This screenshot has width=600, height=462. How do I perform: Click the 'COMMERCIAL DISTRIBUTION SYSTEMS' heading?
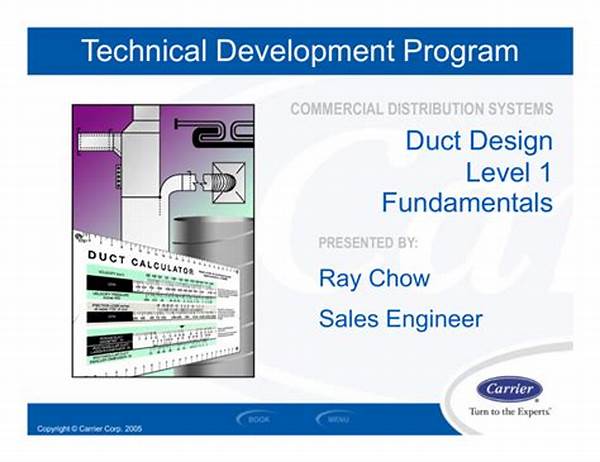tap(421, 109)
